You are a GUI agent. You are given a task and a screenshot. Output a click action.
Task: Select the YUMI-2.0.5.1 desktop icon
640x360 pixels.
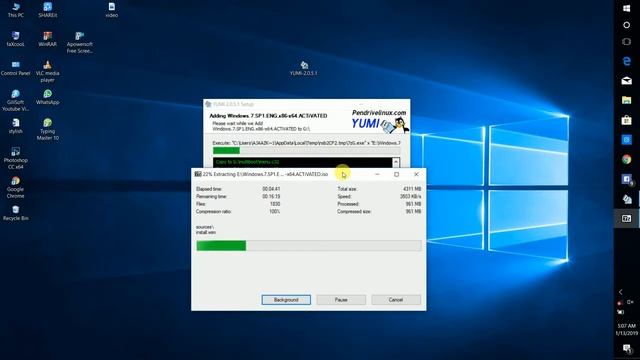click(x=304, y=68)
